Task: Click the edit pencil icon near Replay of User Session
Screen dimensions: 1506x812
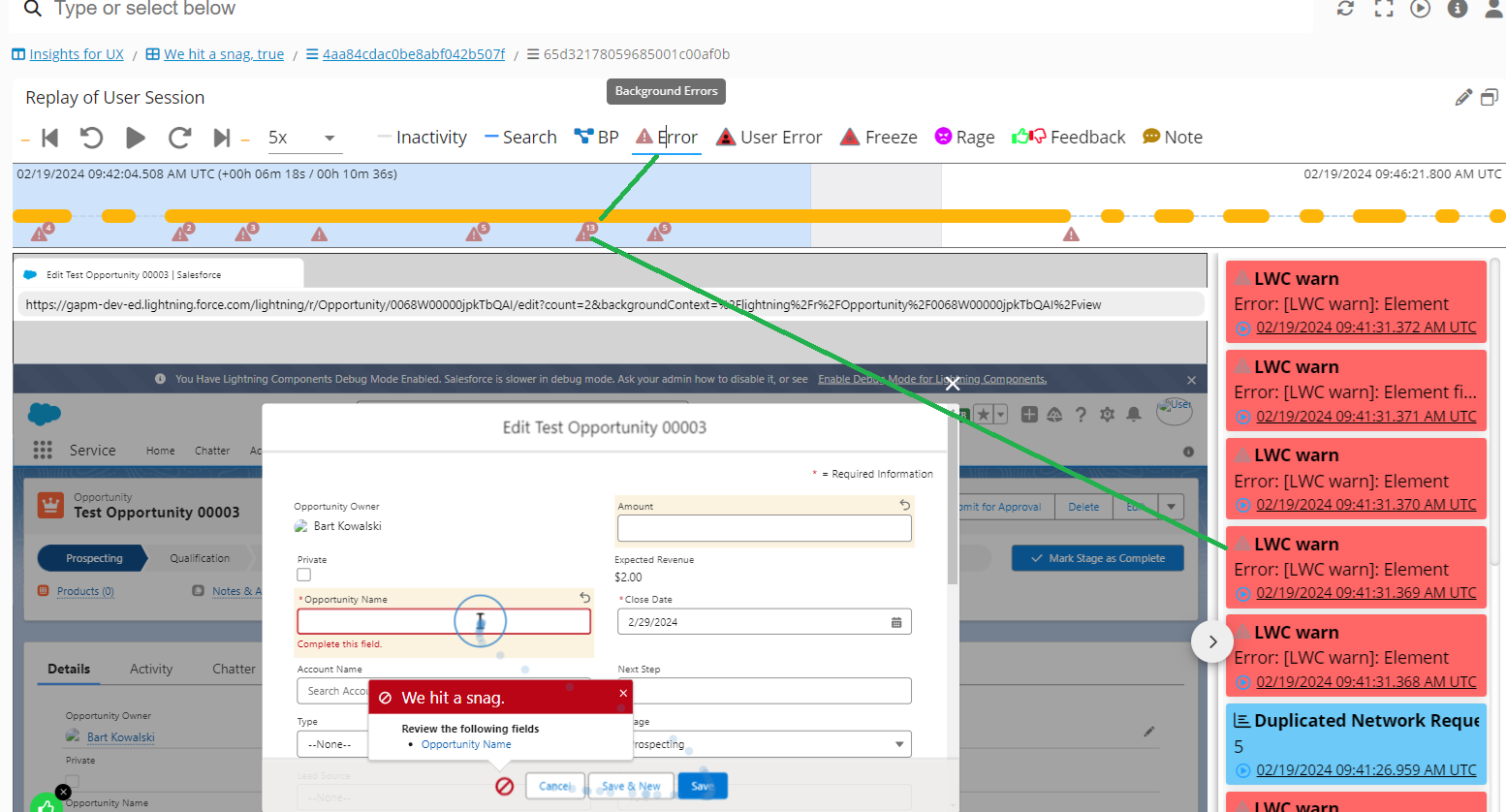Action: point(1464,97)
